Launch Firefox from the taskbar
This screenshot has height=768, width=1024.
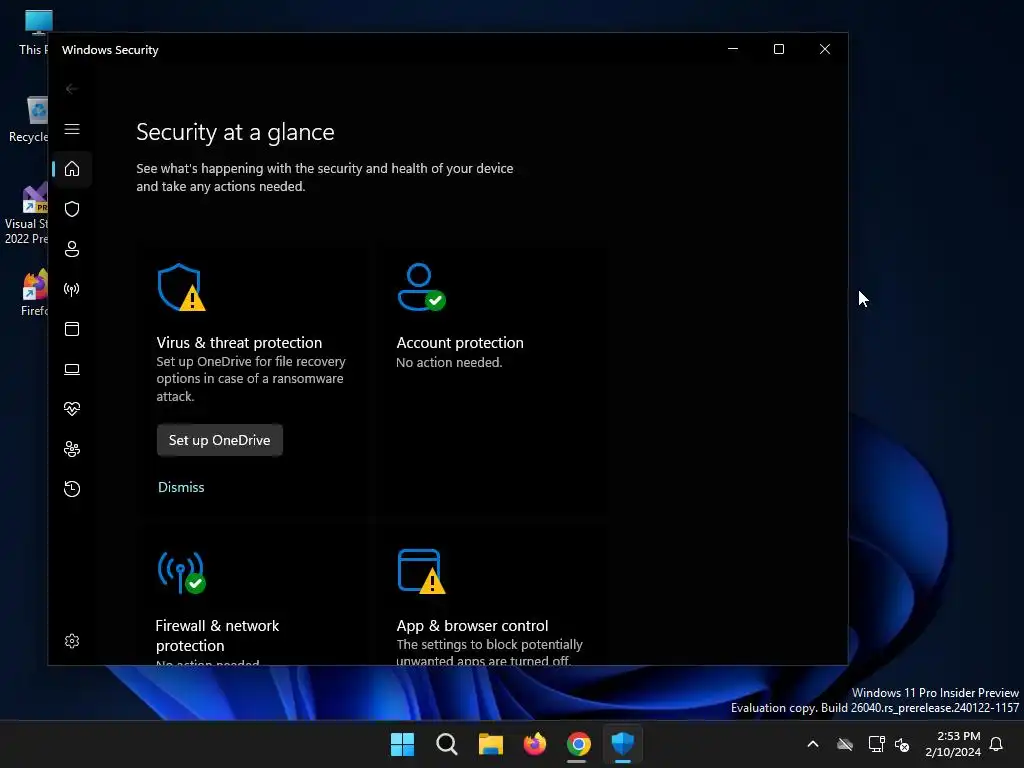[x=535, y=744]
